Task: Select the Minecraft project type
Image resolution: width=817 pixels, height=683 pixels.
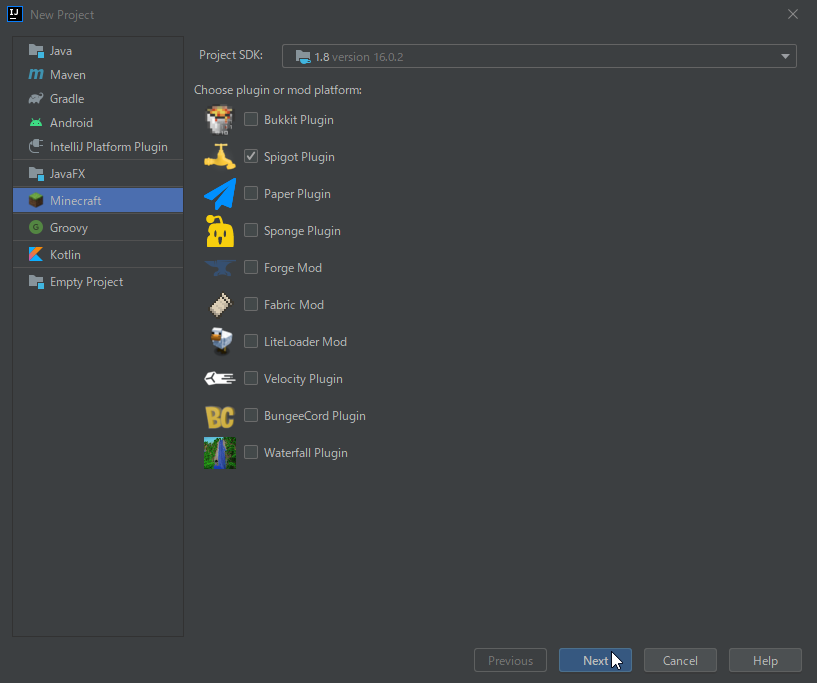Action: tap(98, 201)
